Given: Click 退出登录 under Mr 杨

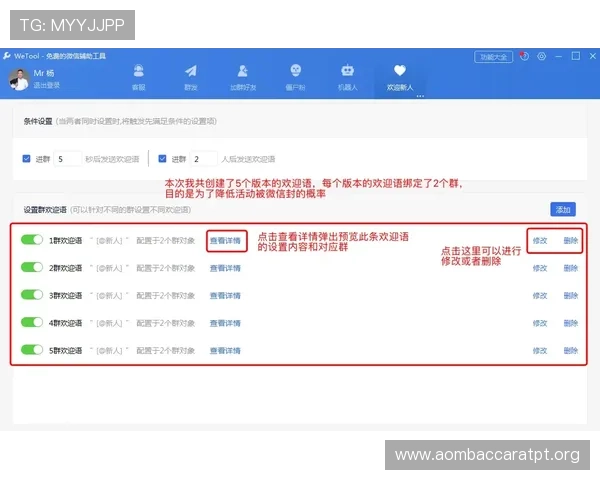Looking at the screenshot, I should click(46, 85).
